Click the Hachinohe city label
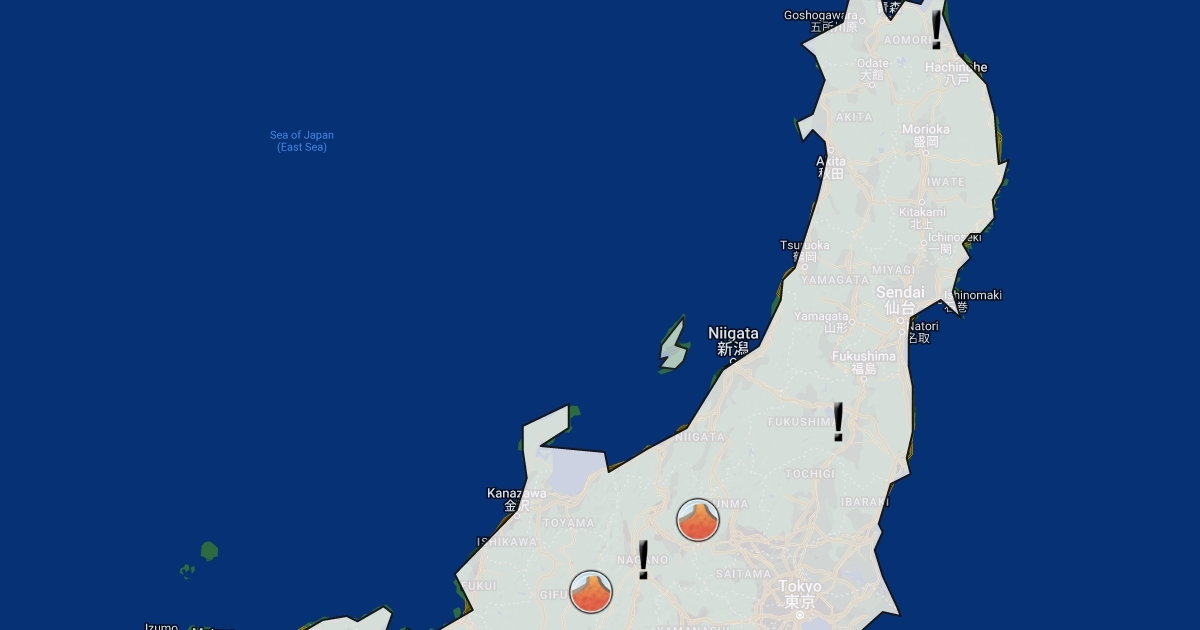 pyautogui.click(x=956, y=68)
